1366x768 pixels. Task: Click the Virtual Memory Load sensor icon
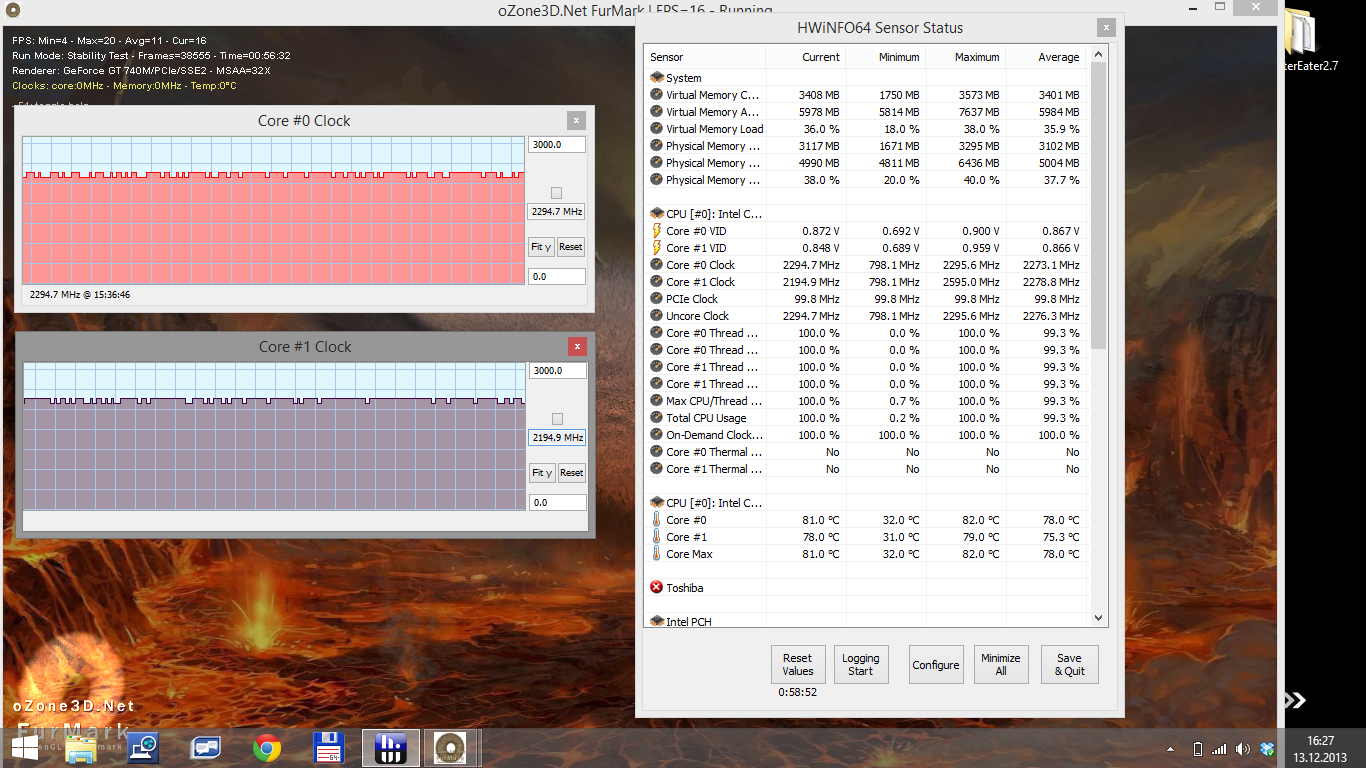coord(657,129)
